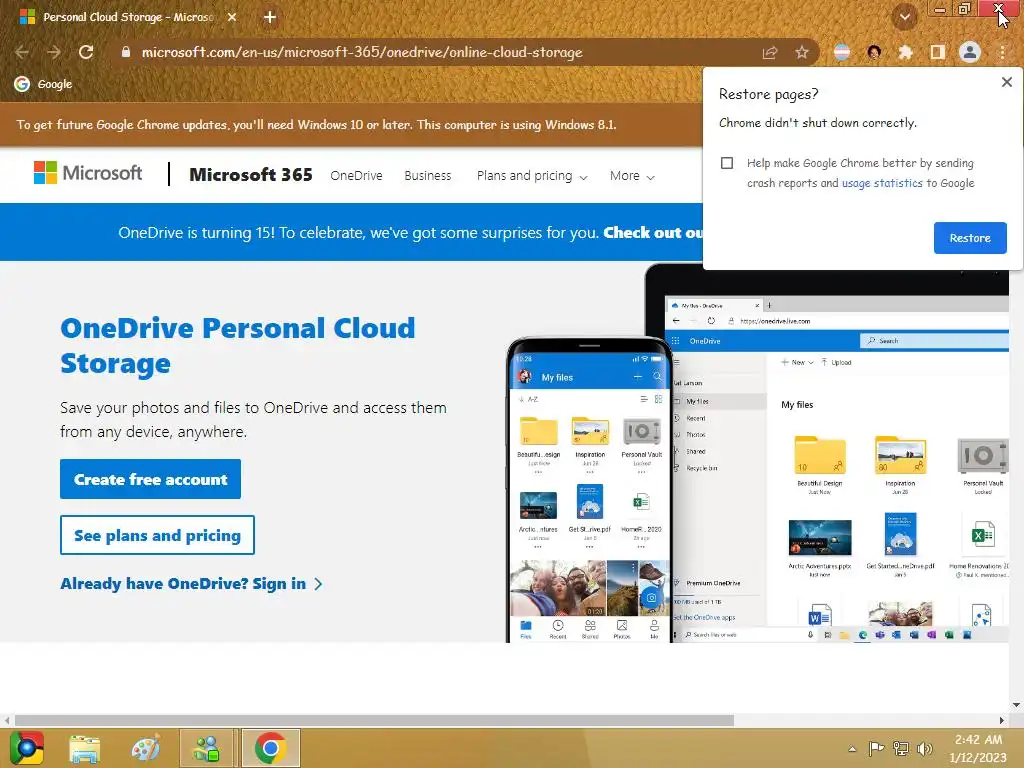Click the Chrome taskbar icon

270,748
